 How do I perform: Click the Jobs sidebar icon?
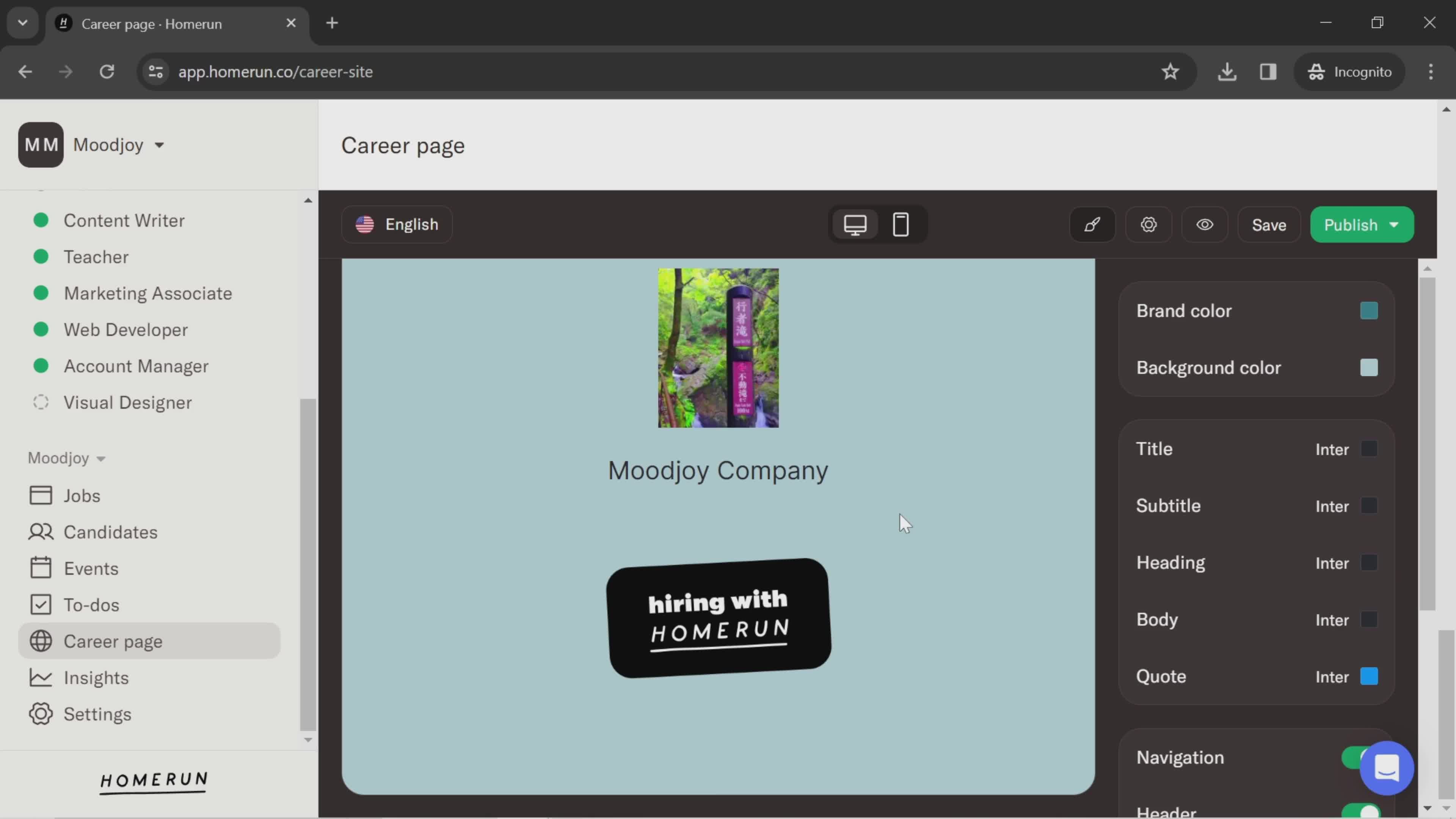tap(41, 495)
